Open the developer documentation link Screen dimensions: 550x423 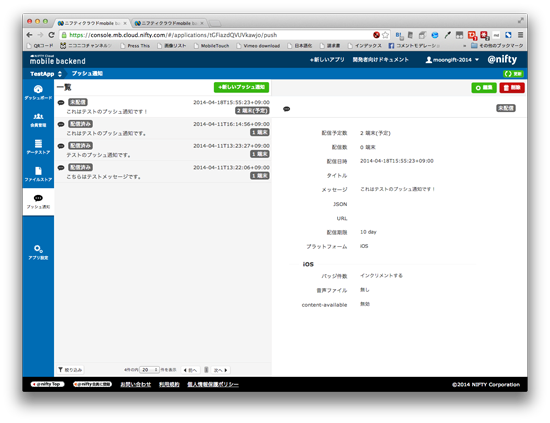pos(381,60)
